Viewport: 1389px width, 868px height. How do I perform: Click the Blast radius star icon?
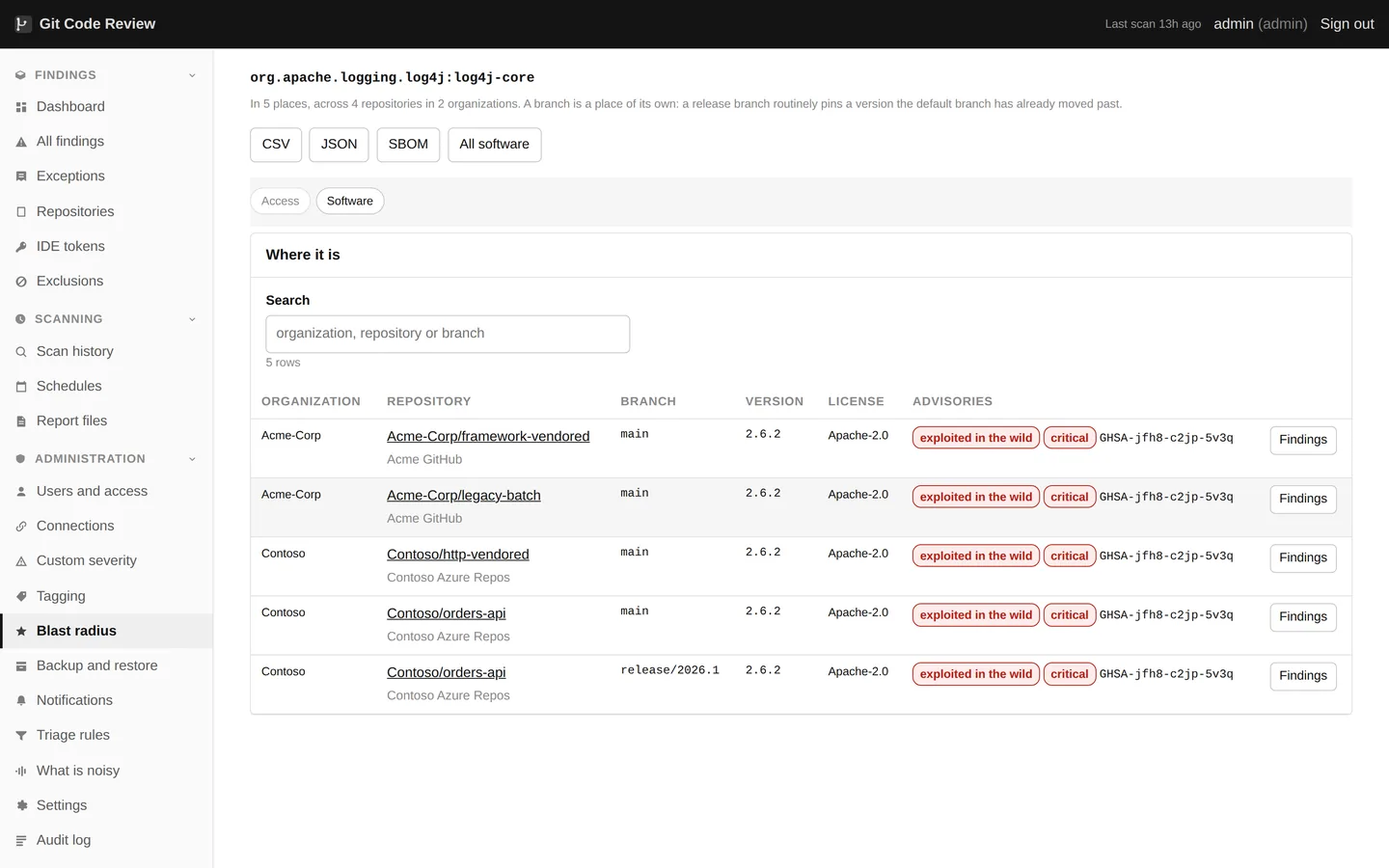(21, 632)
